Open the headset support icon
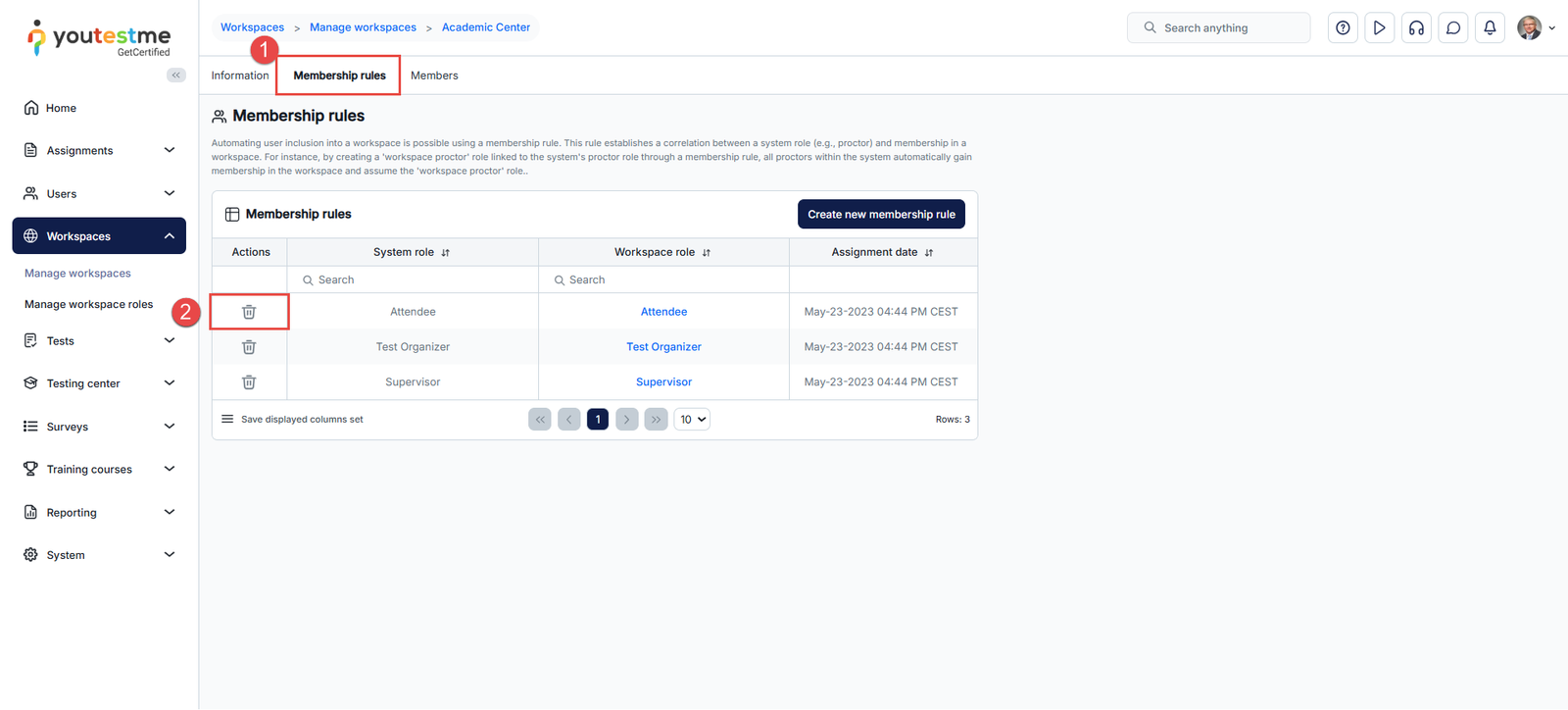 [x=1416, y=28]
